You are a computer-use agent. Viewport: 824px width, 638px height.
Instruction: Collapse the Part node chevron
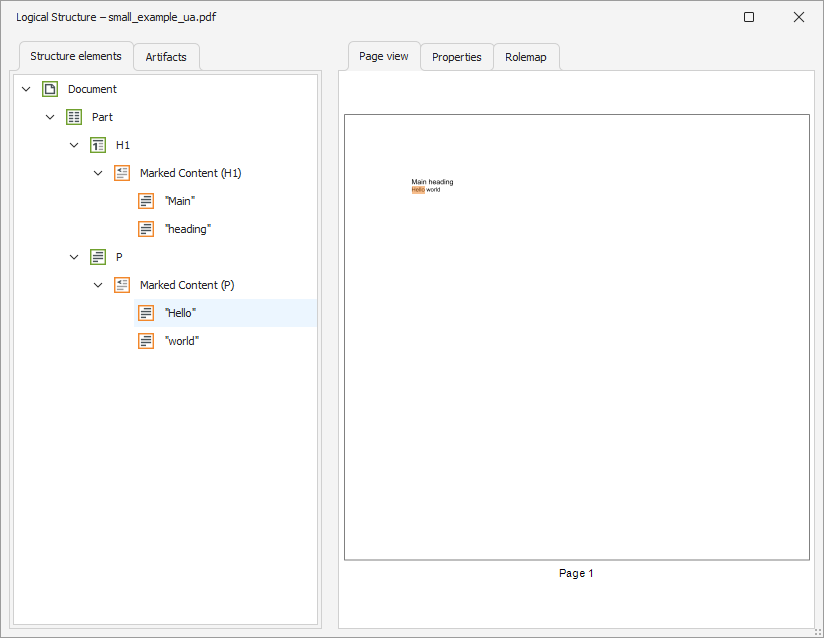(50, 117)
